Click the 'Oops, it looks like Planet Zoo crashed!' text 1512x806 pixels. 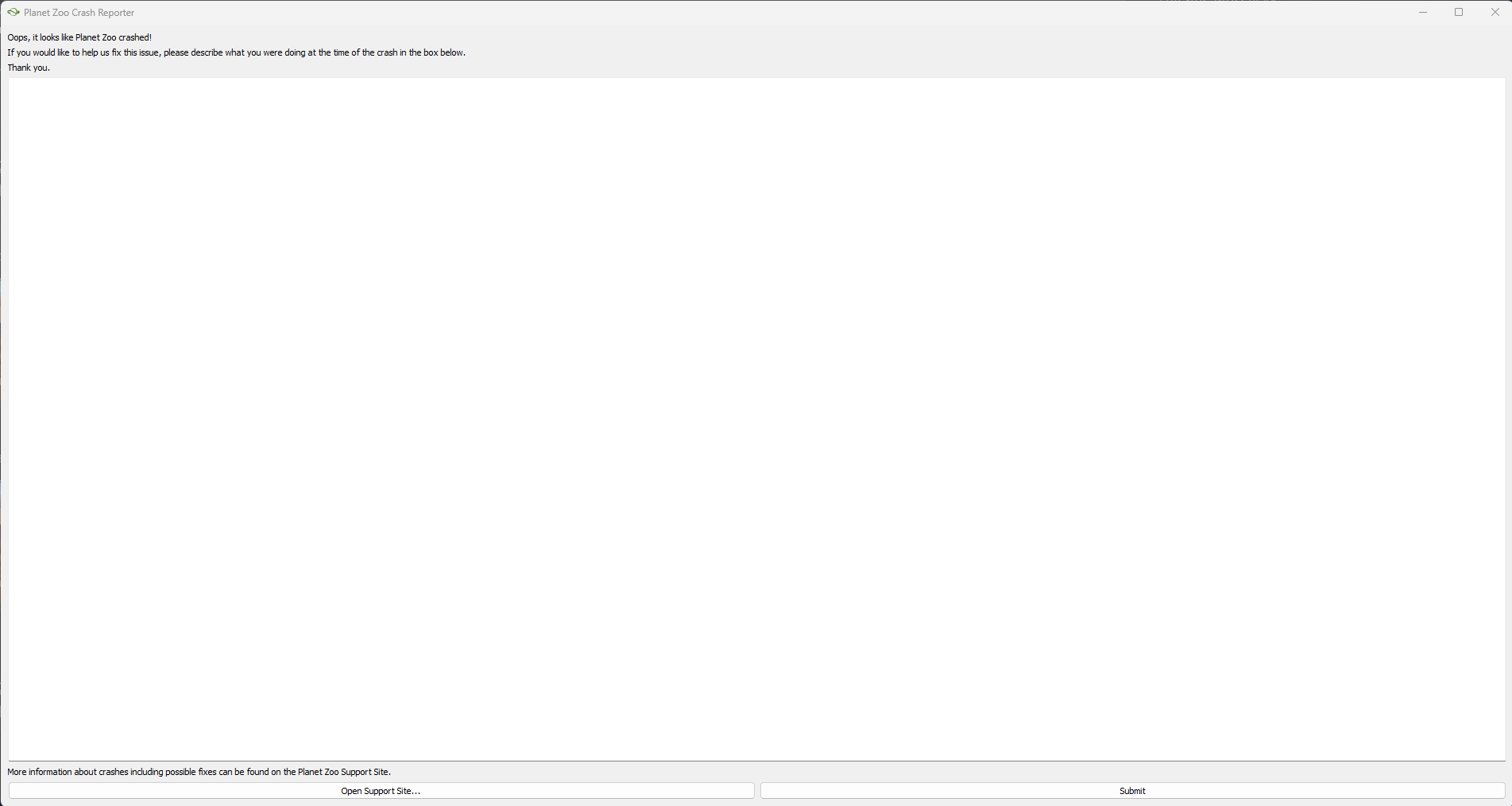tap(79, 37)
